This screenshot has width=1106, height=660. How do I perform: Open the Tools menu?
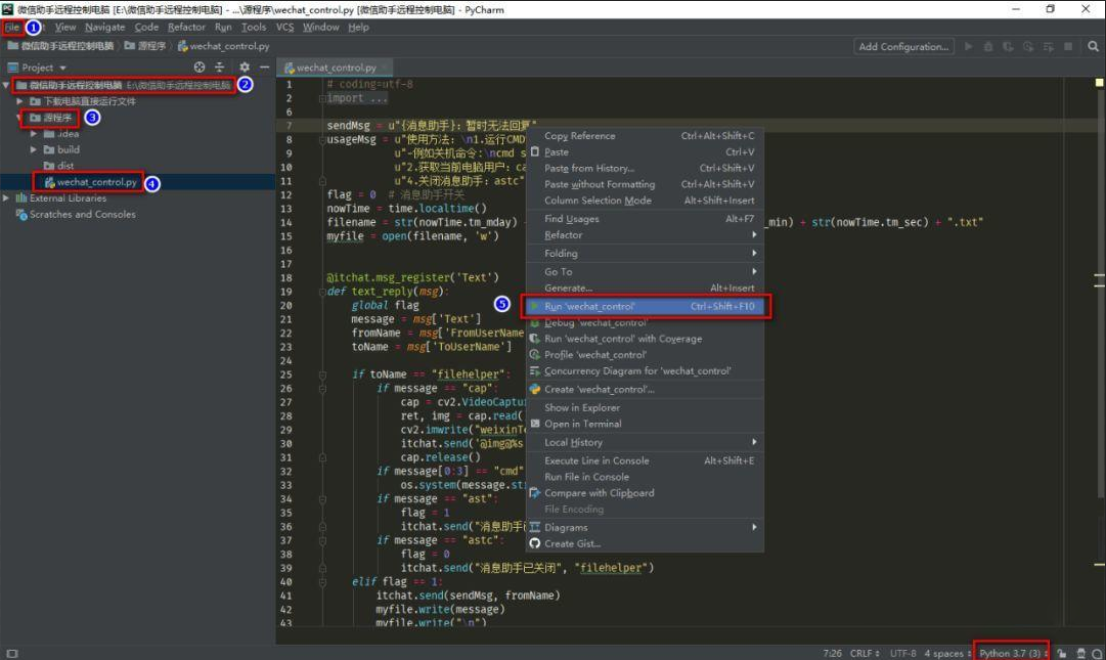(254, 27)
